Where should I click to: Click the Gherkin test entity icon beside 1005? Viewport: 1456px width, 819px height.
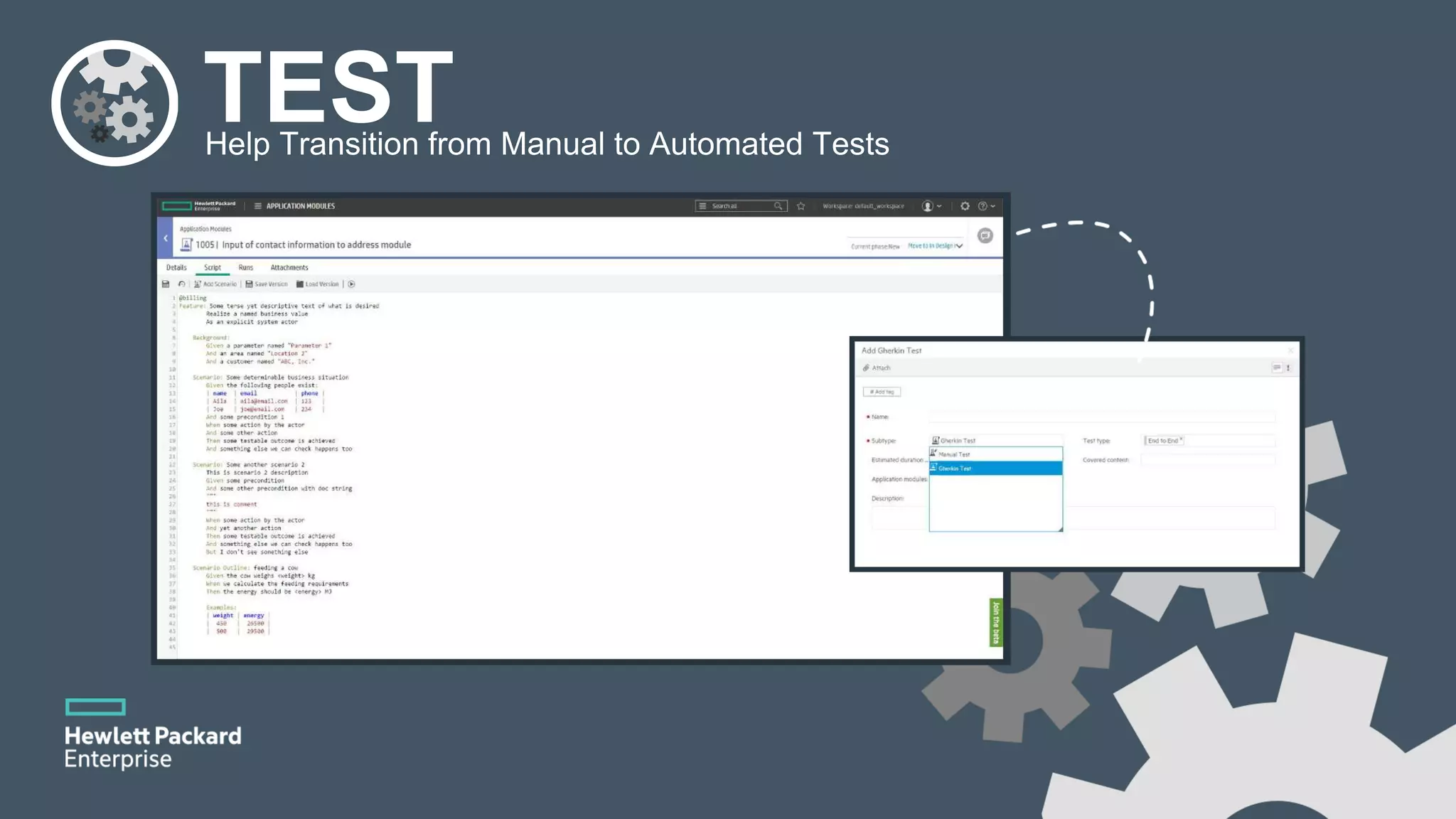click(186, 245)
